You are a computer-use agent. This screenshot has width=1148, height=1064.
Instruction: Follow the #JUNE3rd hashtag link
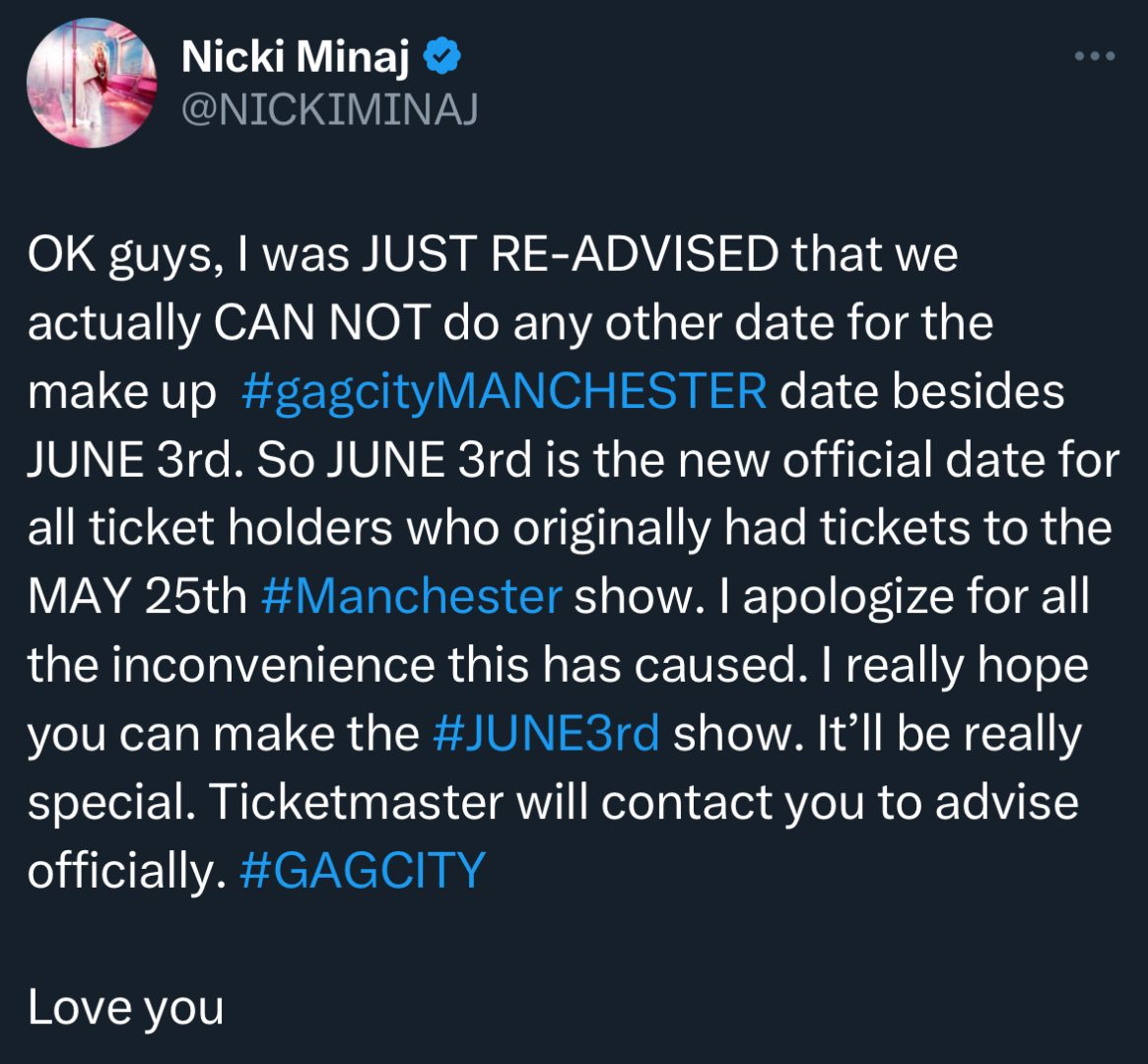(546, 733)
